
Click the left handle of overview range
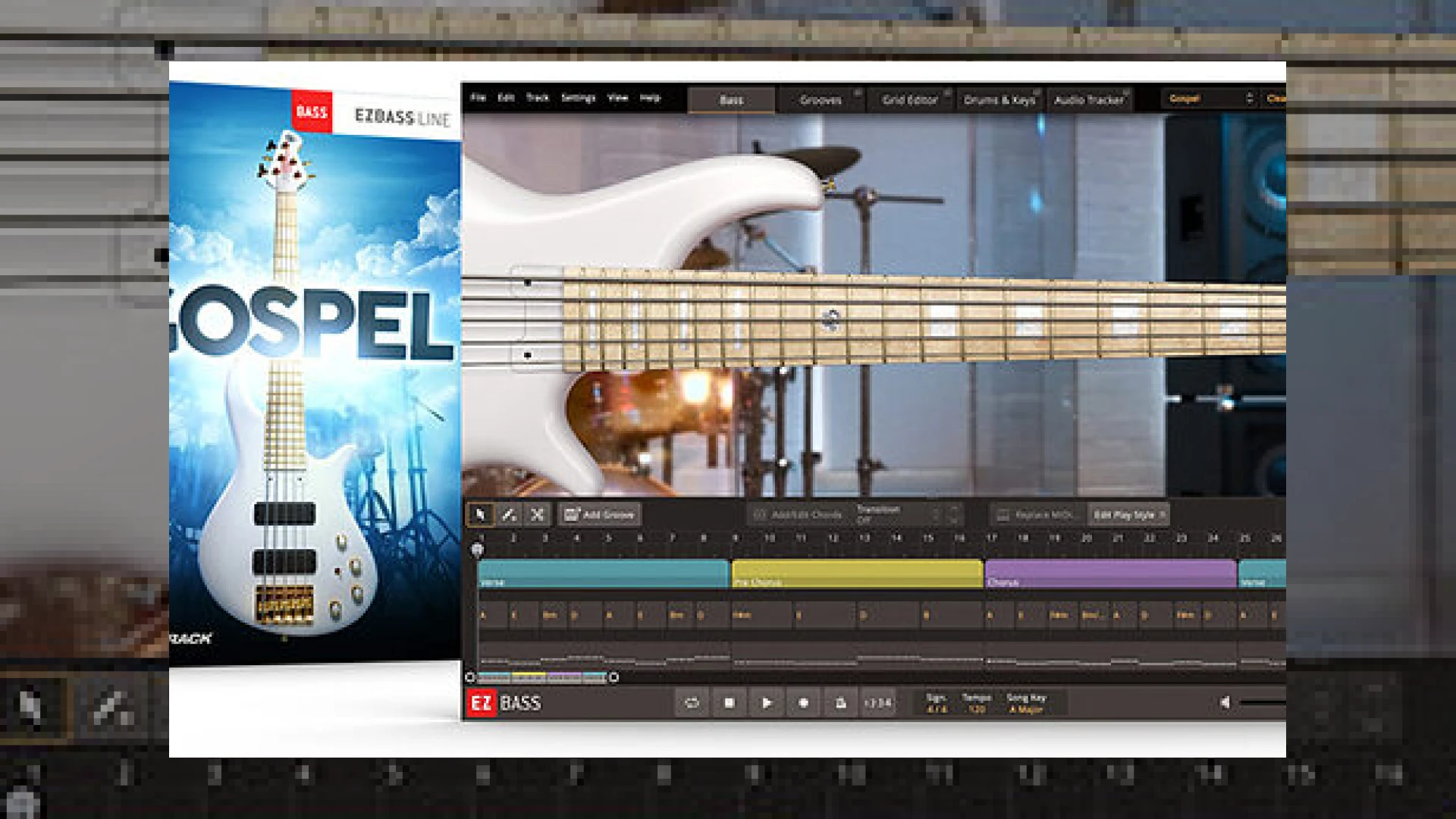pyautogui.click(x=469, y=677)
